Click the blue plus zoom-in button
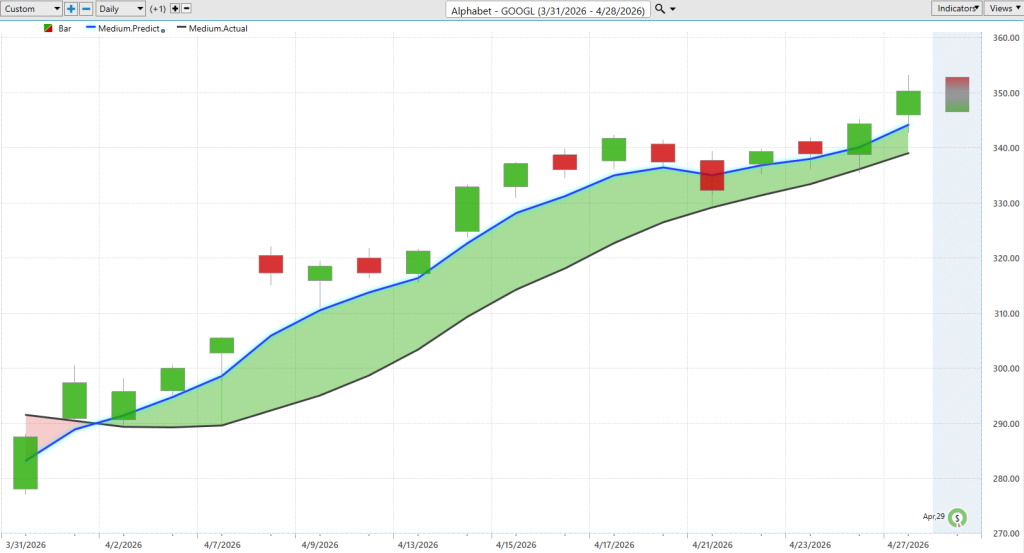 pyautogui.click(x=71, y=9)
